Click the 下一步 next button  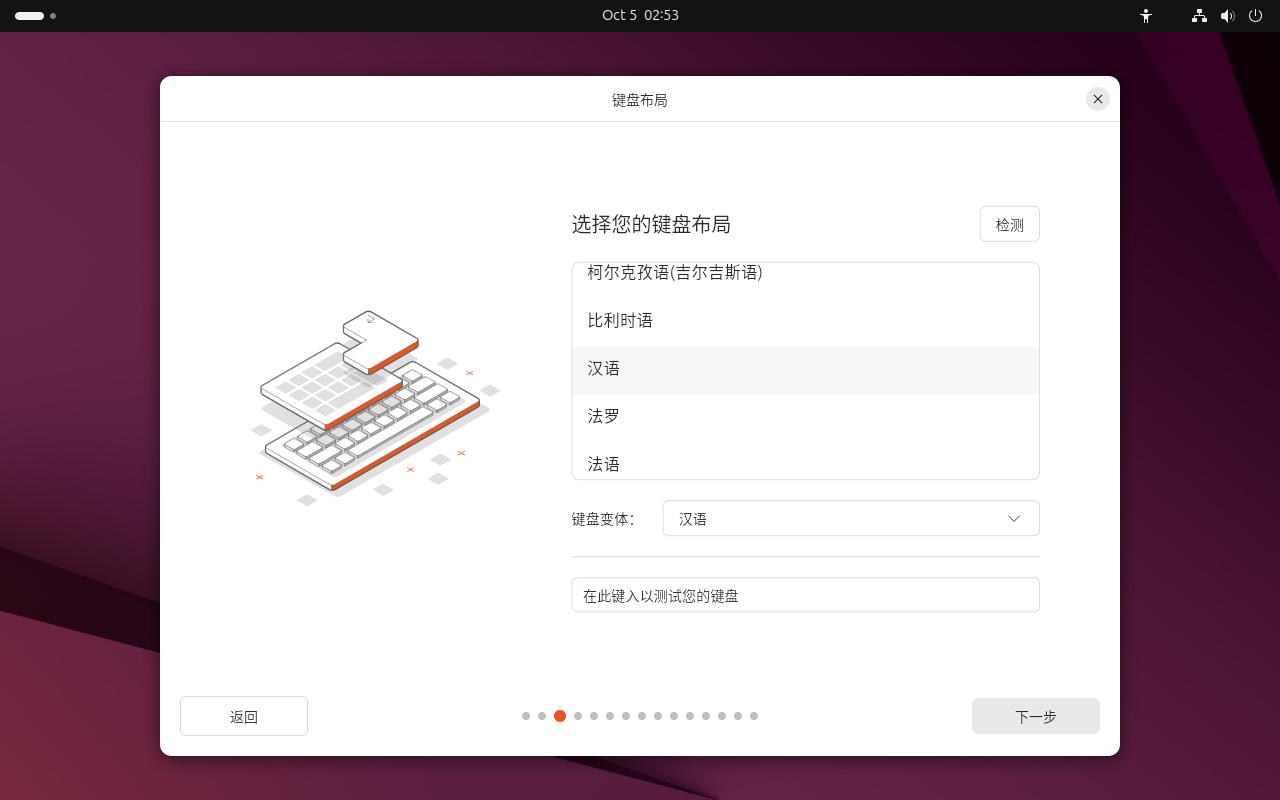tap(1035, 716)
